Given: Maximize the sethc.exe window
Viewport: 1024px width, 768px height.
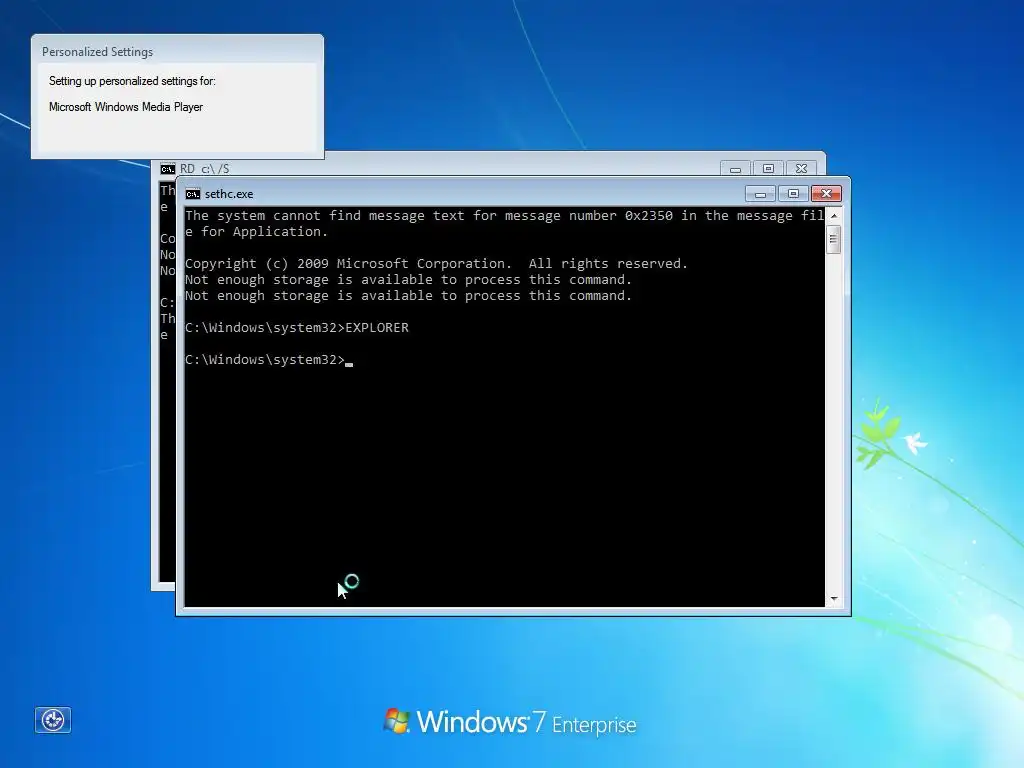Looking at the screenshot, I should [x=793, y=193].
